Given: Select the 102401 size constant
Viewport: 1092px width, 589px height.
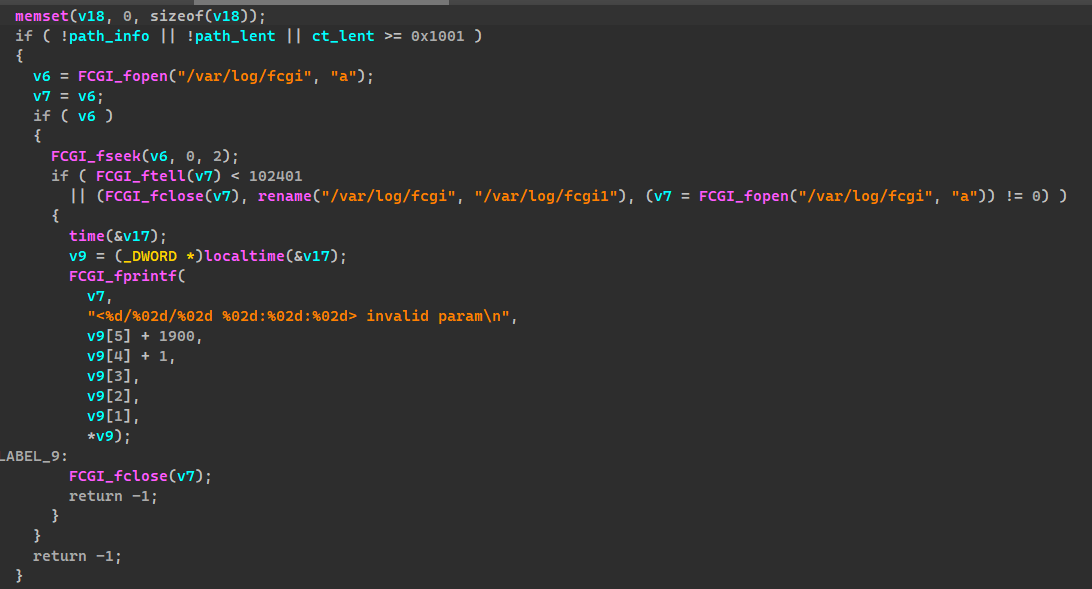Looking at the screenshot, I should (275, 176).
